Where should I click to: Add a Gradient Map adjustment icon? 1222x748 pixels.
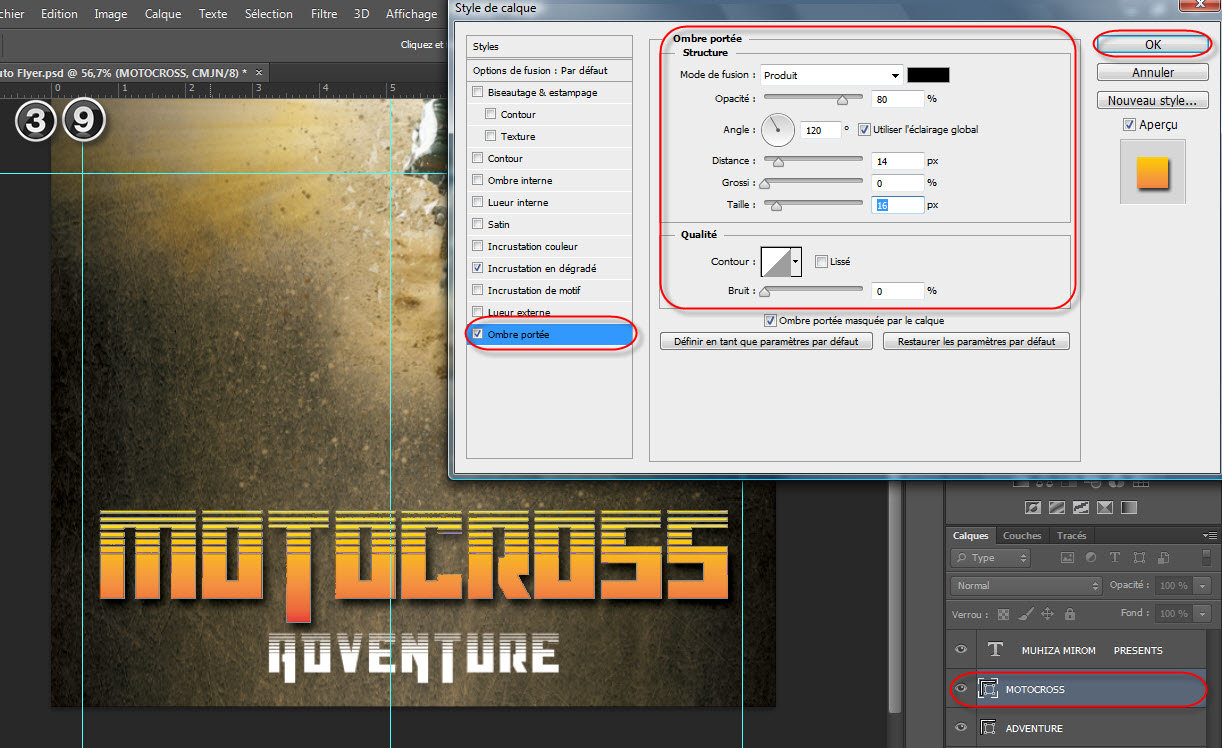1129,507
